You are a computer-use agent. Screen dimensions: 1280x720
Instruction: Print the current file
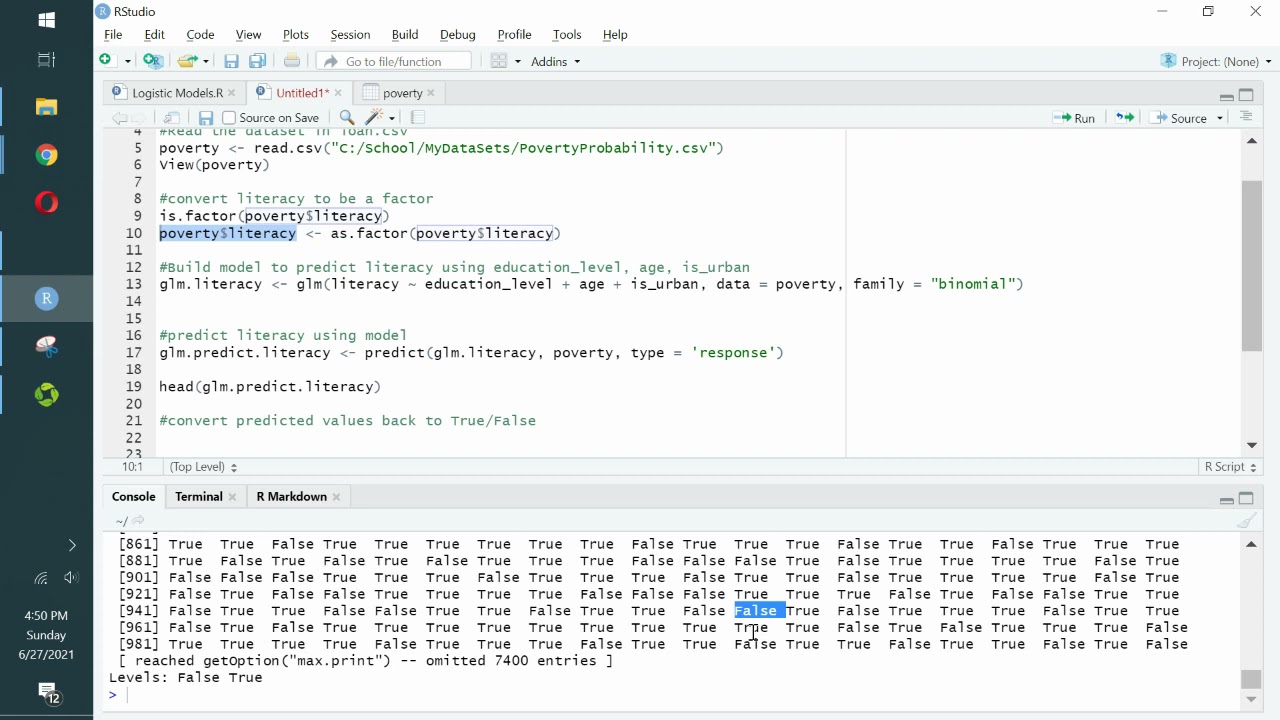click(292, 61)
